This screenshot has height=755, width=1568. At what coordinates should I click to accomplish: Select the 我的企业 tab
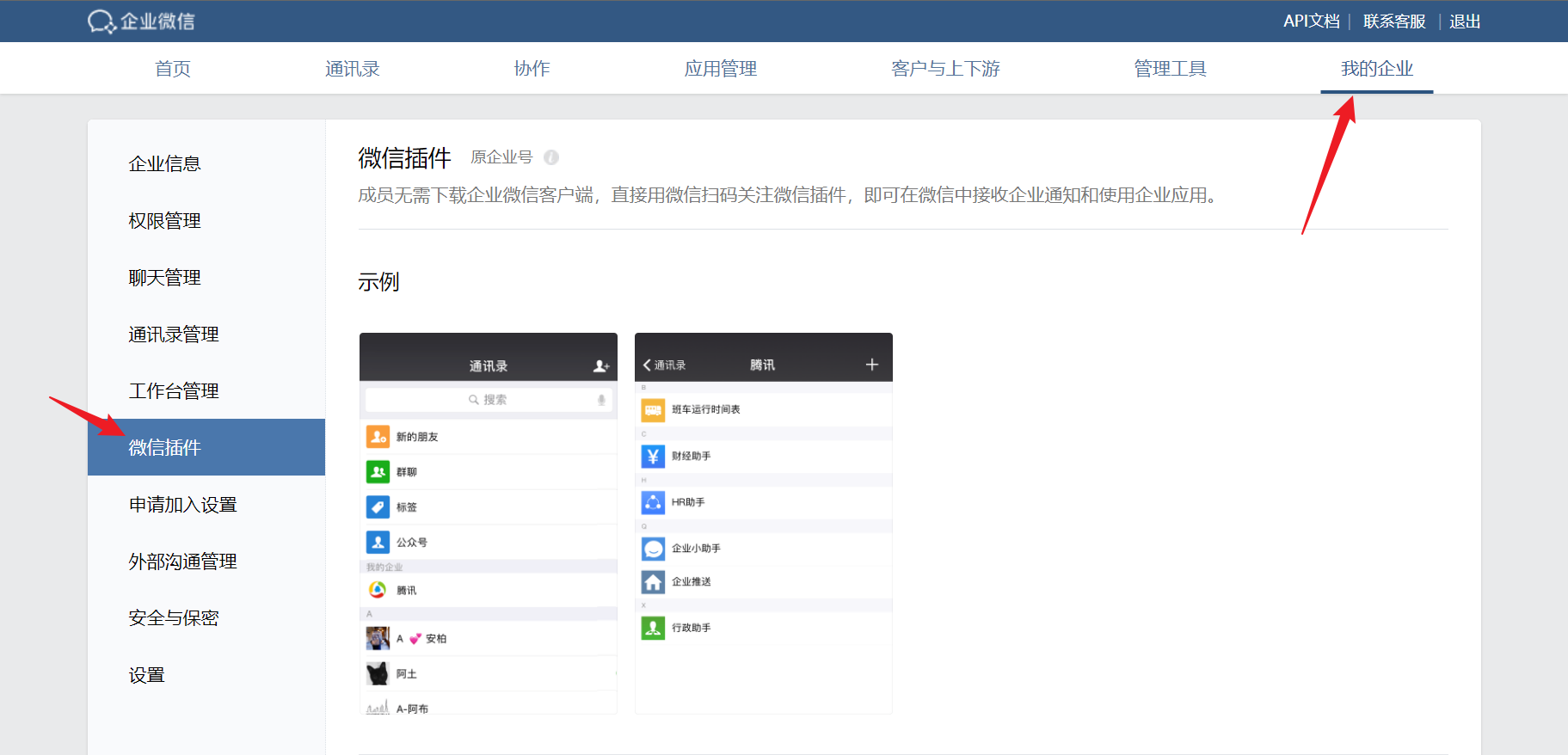tap(1377, 69)
